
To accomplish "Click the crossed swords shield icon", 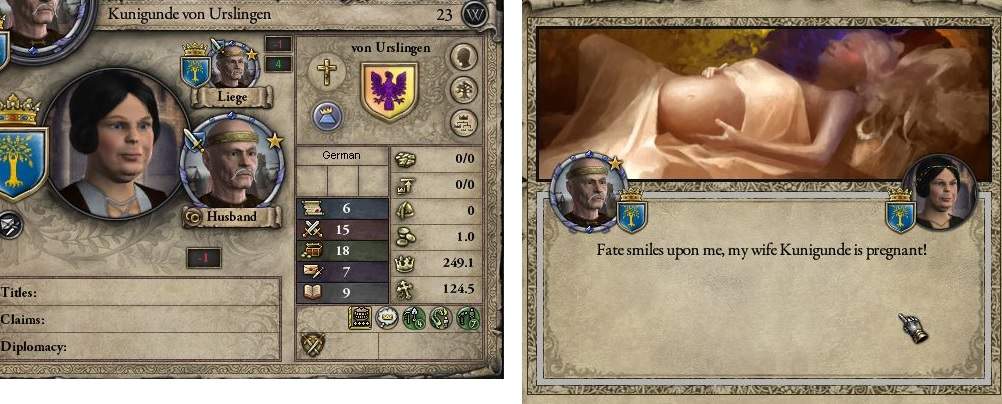I will point(312,345).
